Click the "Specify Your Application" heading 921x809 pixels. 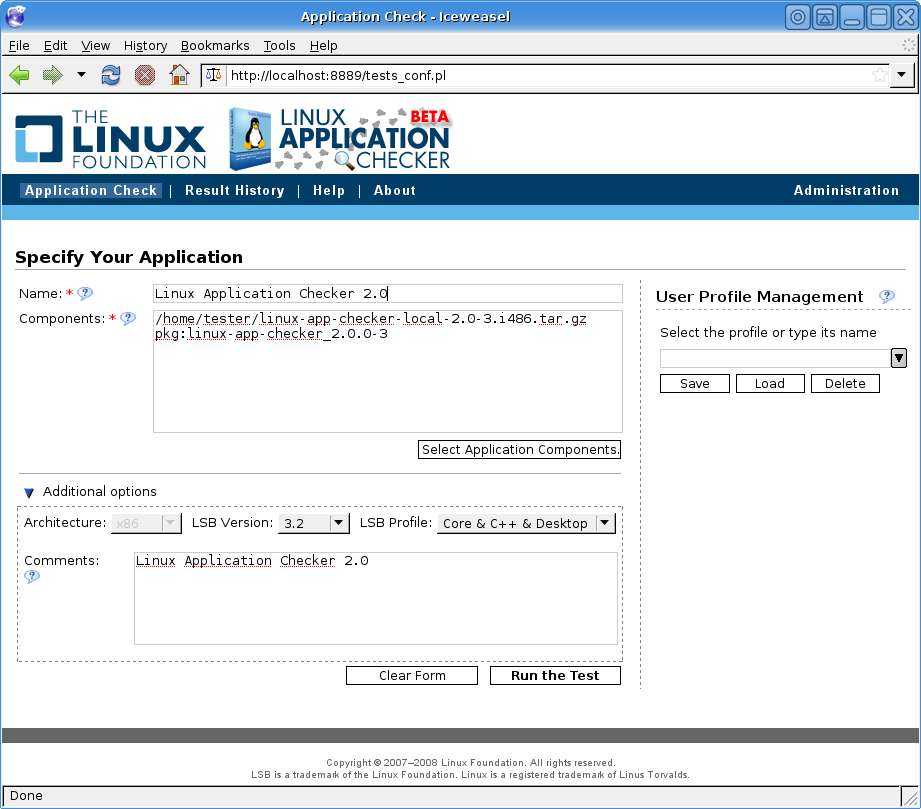coord(129,257)
